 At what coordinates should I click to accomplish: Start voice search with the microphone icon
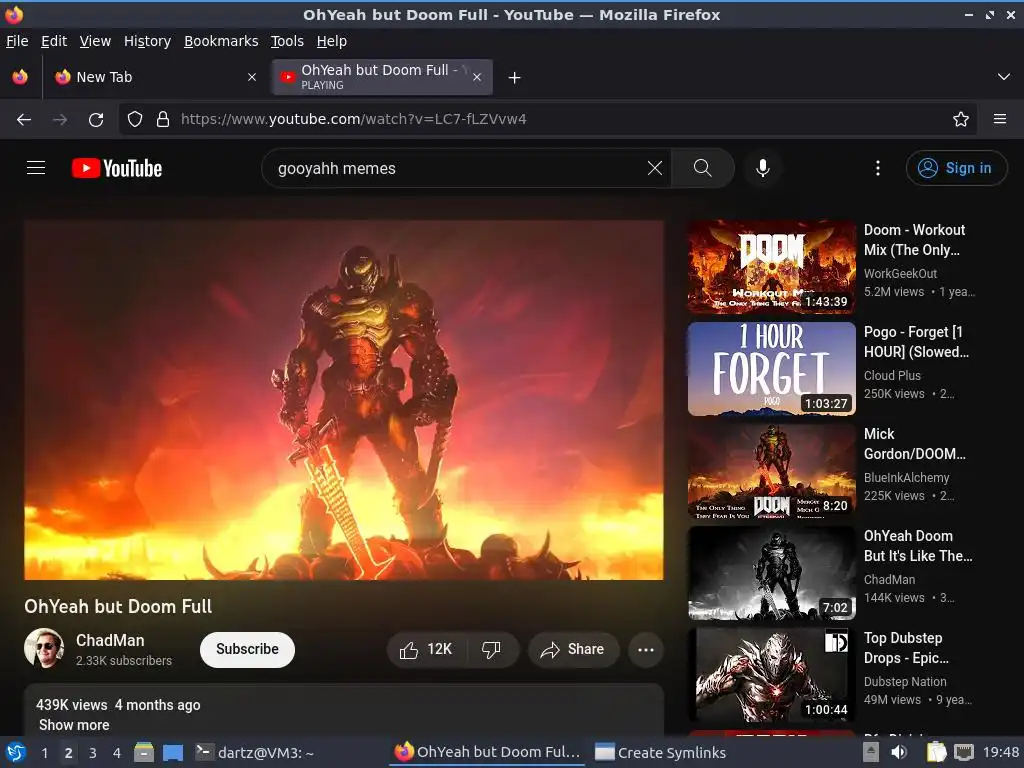point(762,168)
